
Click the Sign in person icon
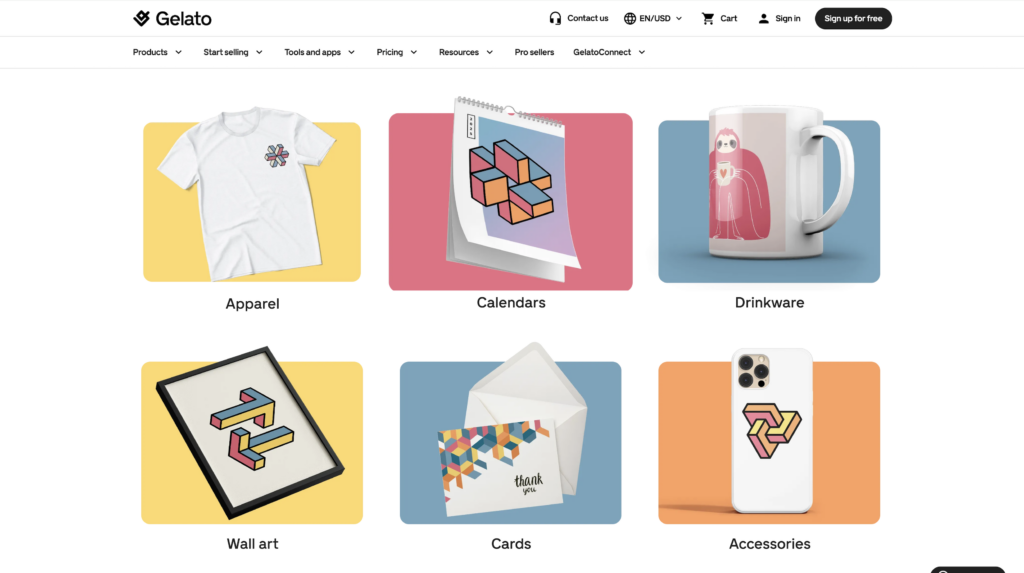click(x=763, y=18)
